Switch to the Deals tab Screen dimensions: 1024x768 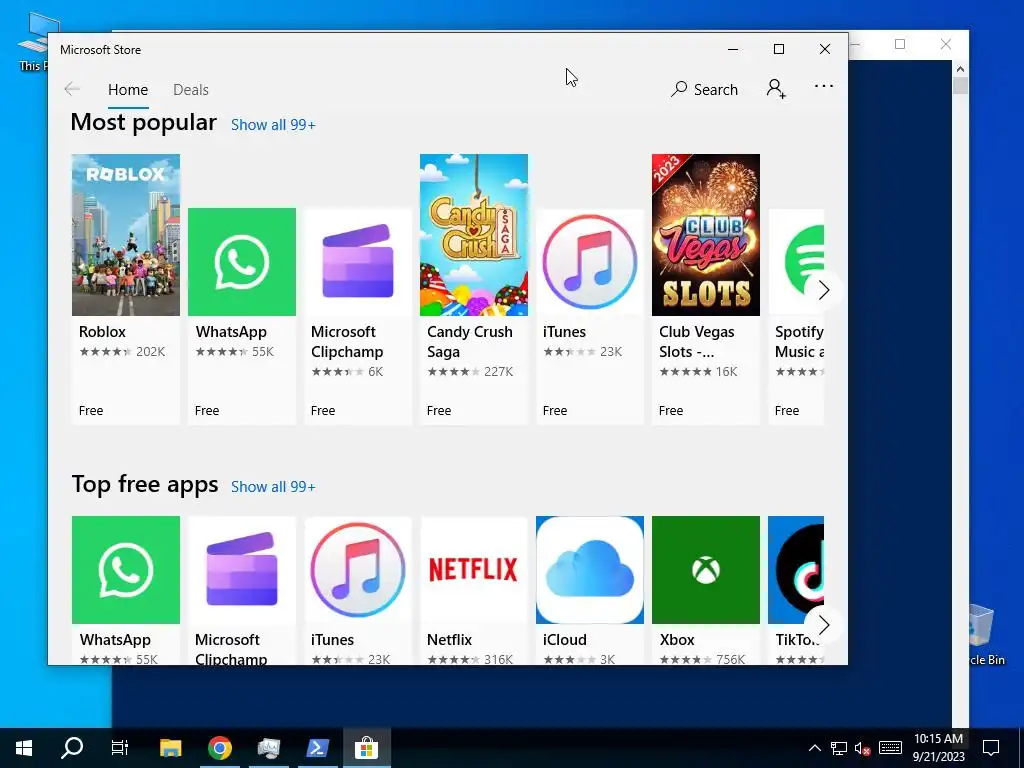tap(191, 89)
